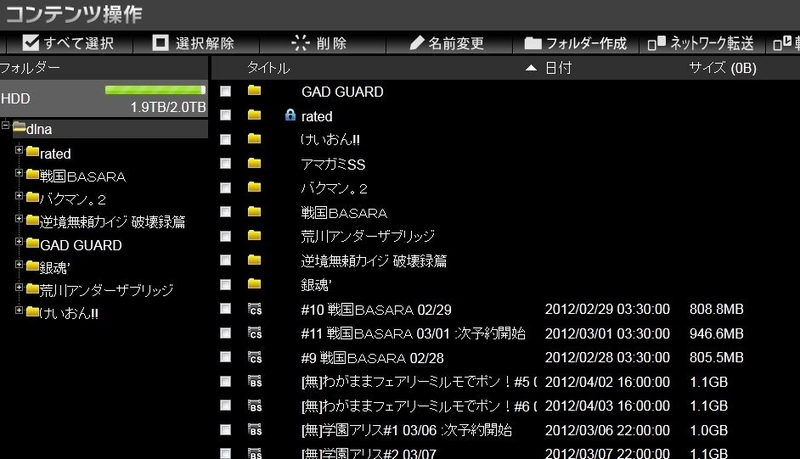Click the rated folder icon in the folder tree

[x=33, y=151]
